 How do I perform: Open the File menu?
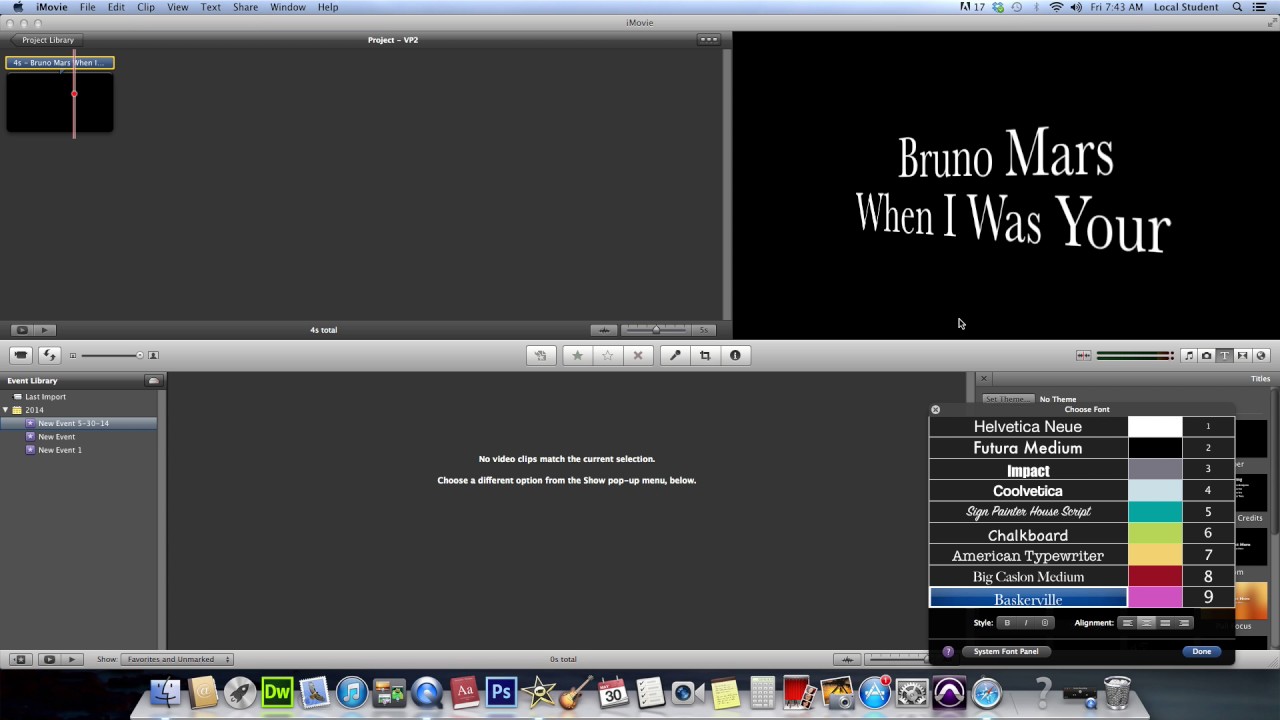(x=88, y=7)
